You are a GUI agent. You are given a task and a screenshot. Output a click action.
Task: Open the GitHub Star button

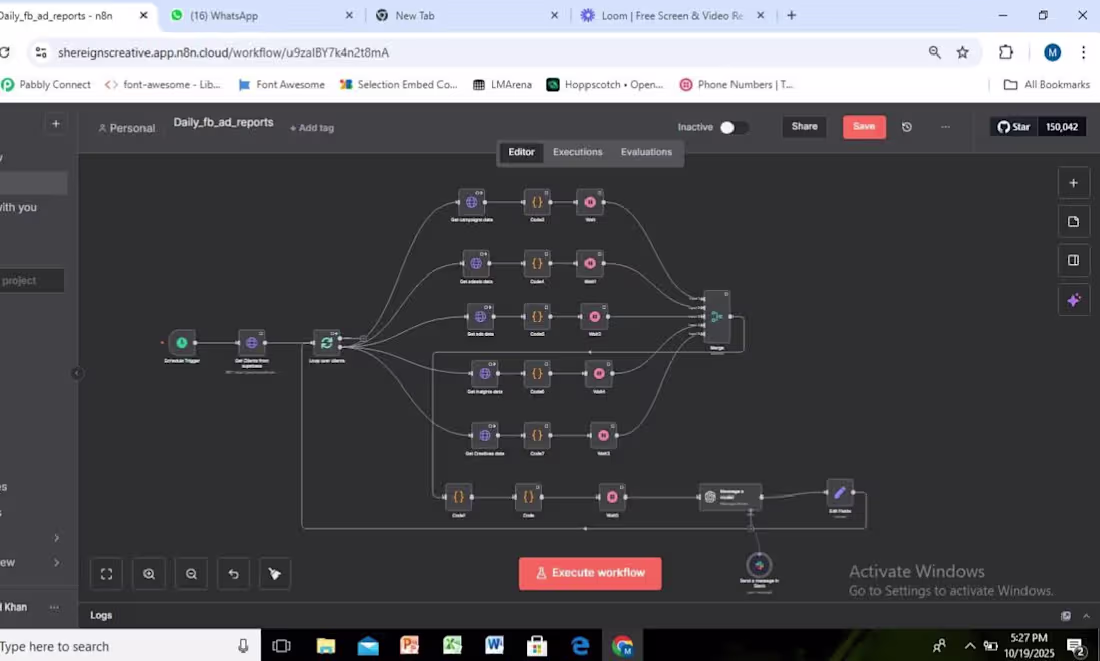pos(1014,127)
